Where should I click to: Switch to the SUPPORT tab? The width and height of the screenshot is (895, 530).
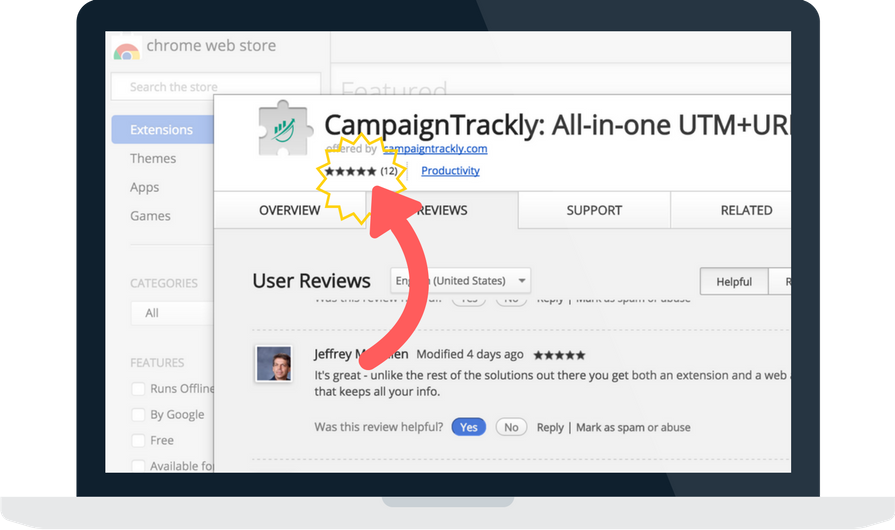594,210
